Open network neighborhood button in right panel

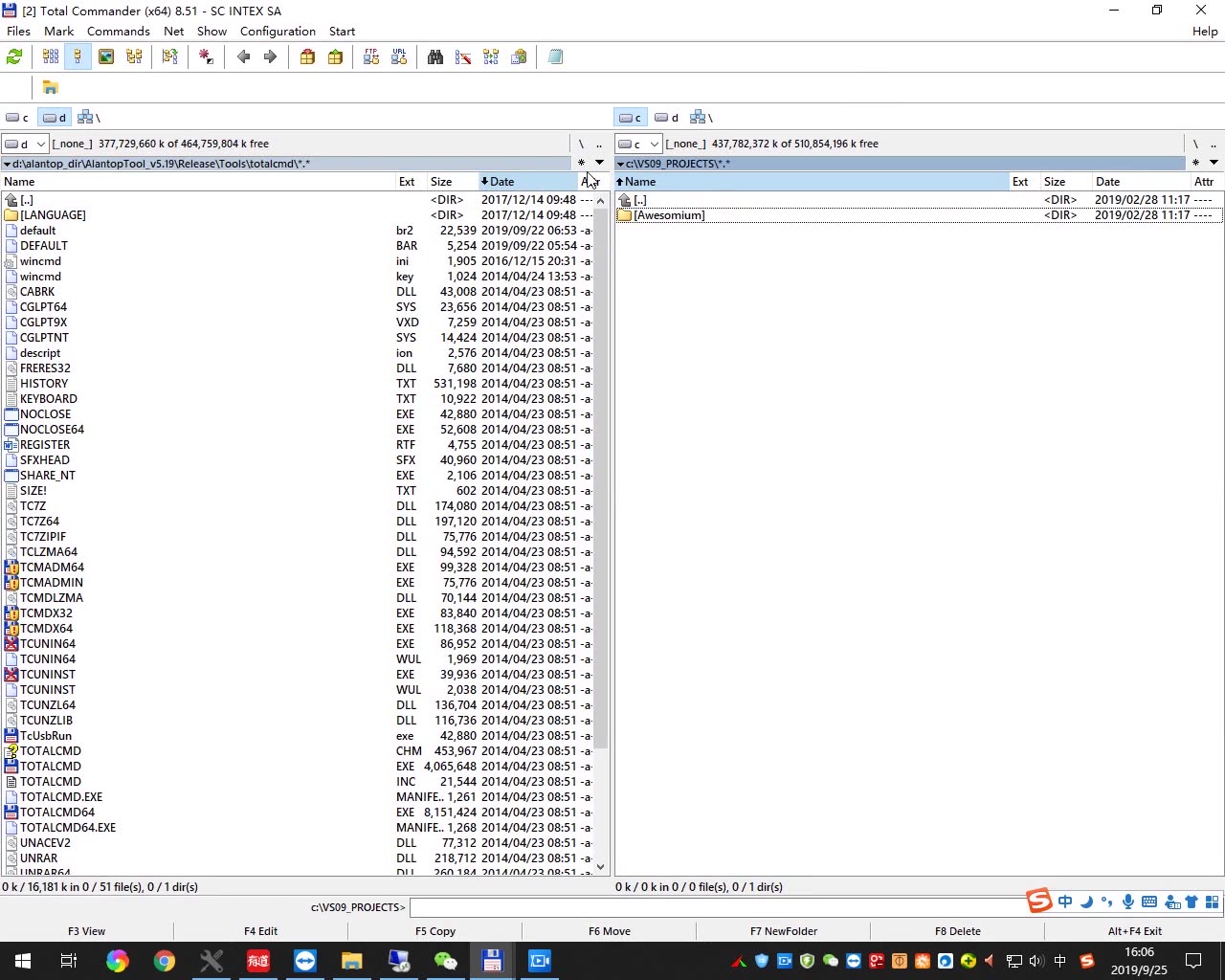pos(702,118)
